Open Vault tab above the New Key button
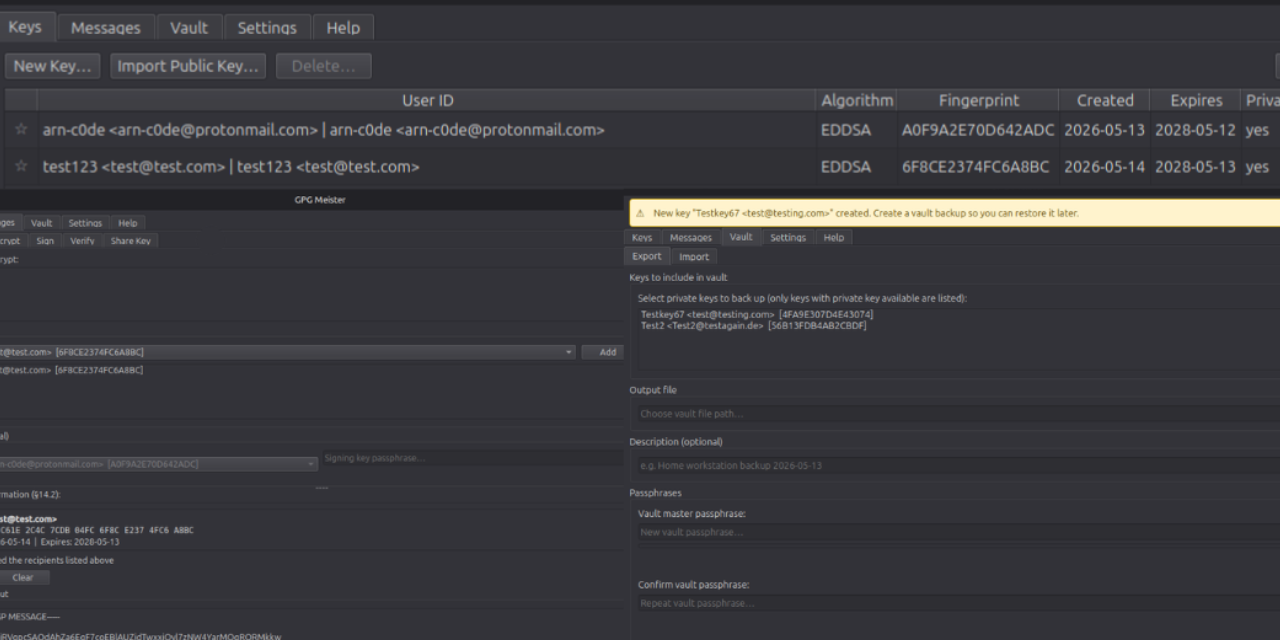This screenshot has width=1280, height=640. pyautogui.click(x=189, y=28)
